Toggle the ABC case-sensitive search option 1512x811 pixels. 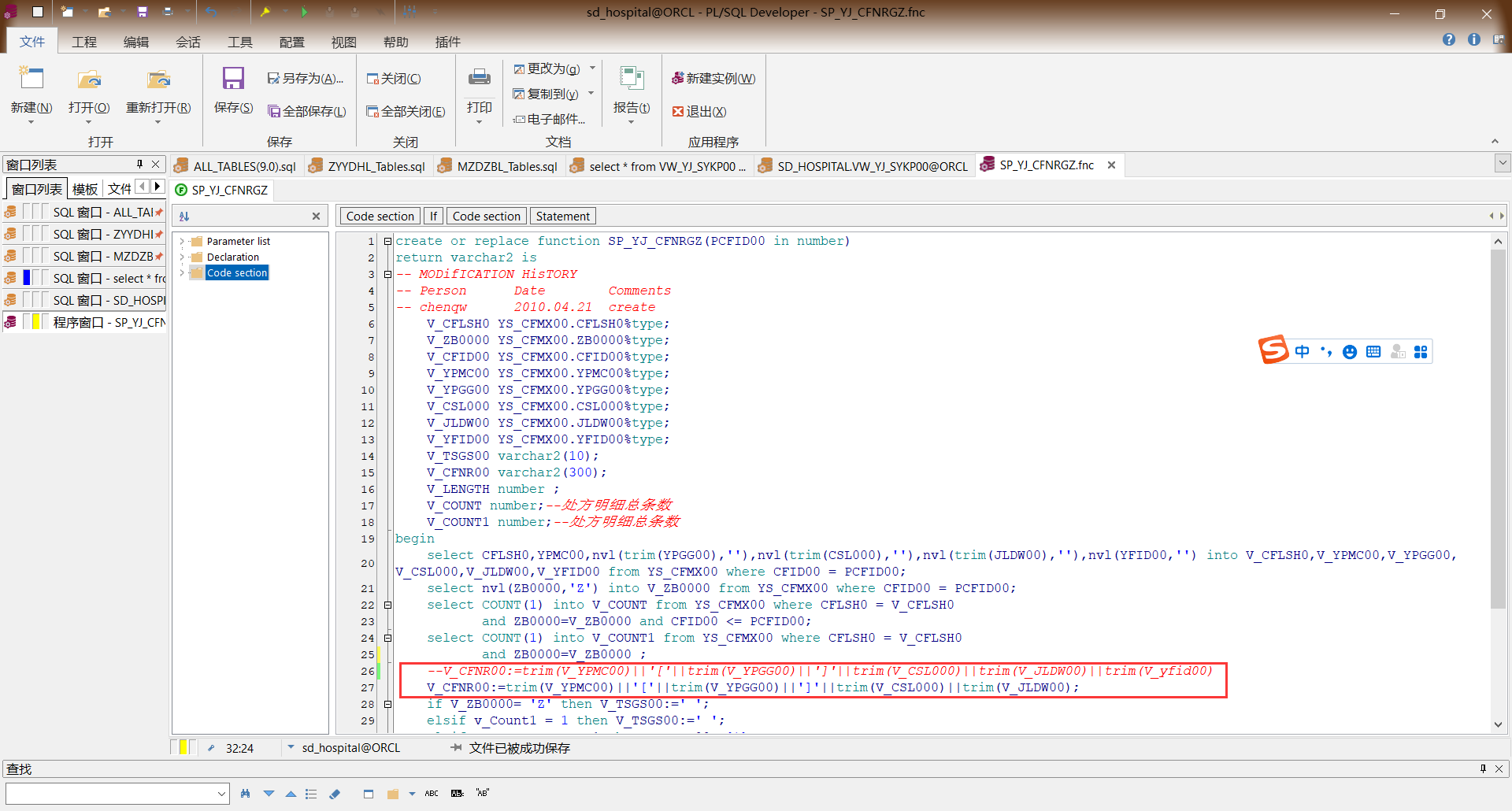432,794
